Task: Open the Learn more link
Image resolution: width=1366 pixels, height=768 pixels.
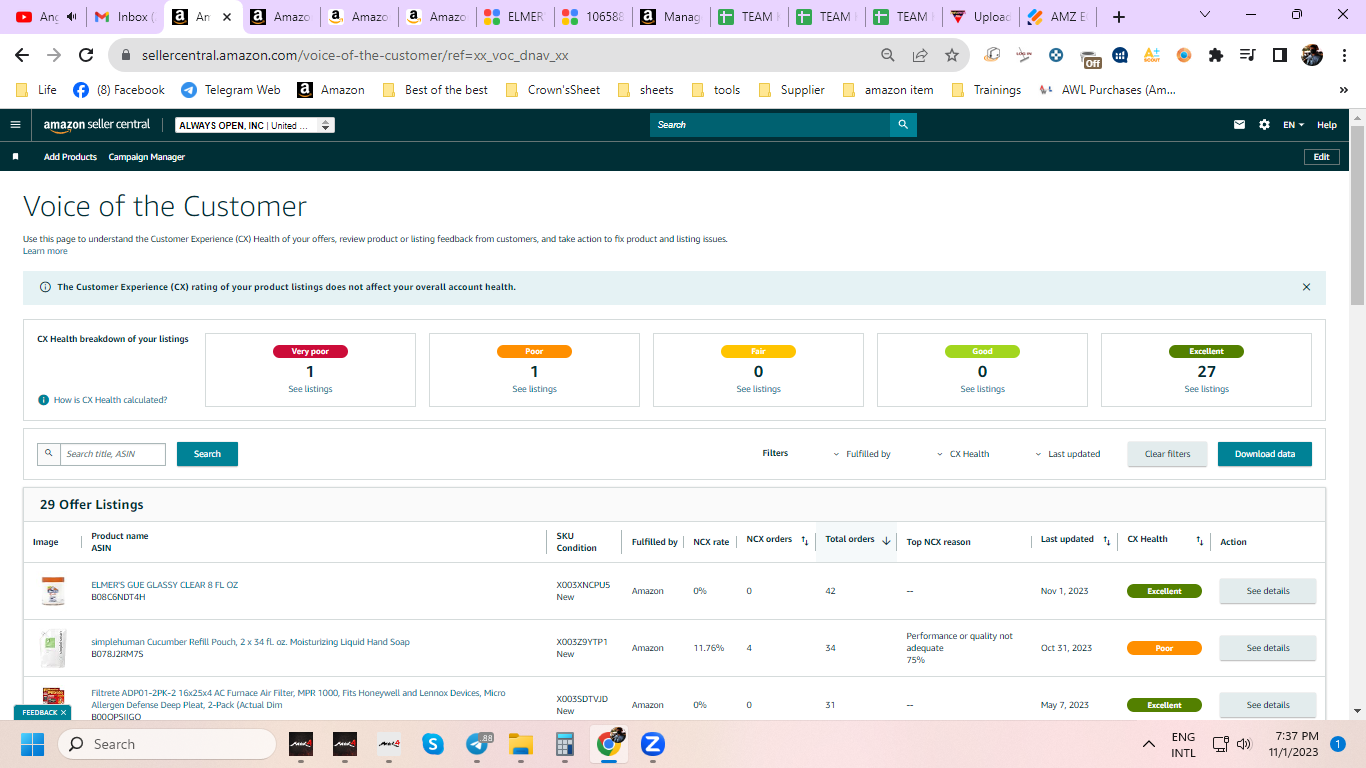Action: click(45, 251)
